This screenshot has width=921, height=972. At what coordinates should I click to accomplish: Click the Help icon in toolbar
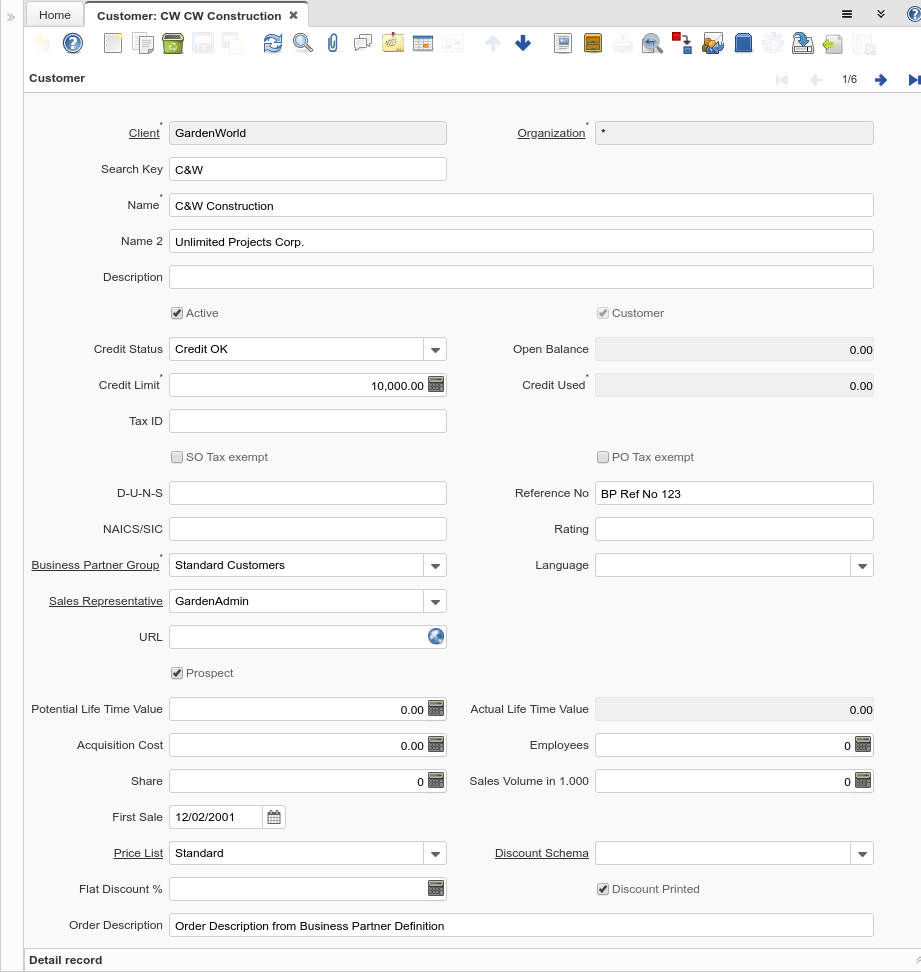(73, 43)
